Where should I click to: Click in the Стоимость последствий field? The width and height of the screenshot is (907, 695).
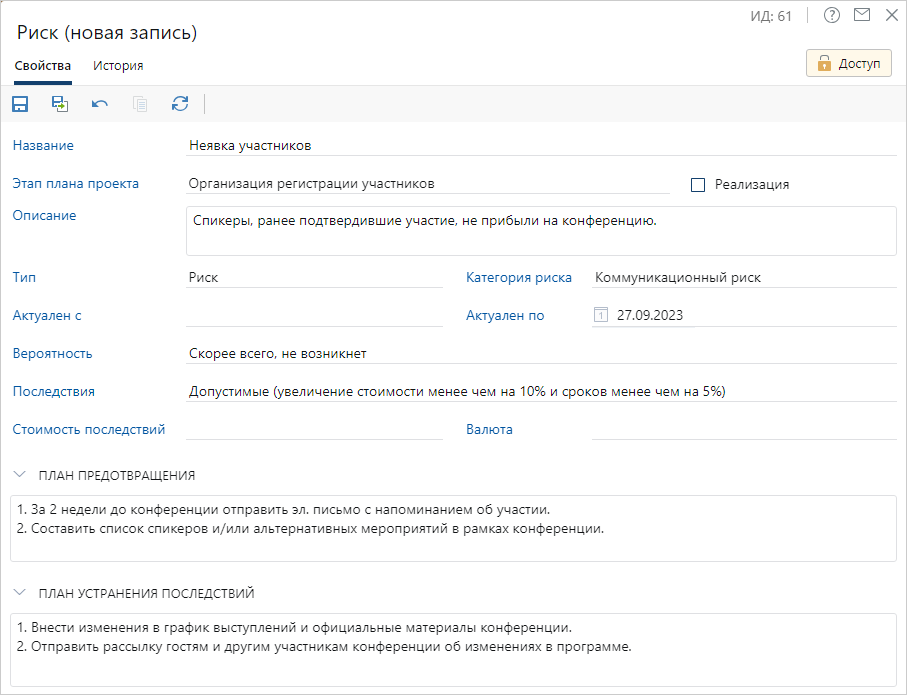click(314, 430)
